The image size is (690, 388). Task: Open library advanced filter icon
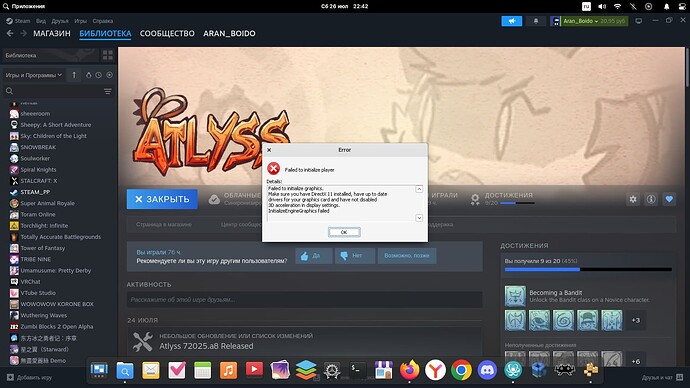[108, 91]
